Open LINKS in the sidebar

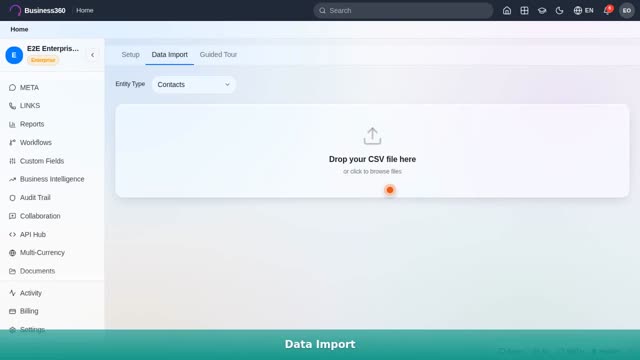52,106
